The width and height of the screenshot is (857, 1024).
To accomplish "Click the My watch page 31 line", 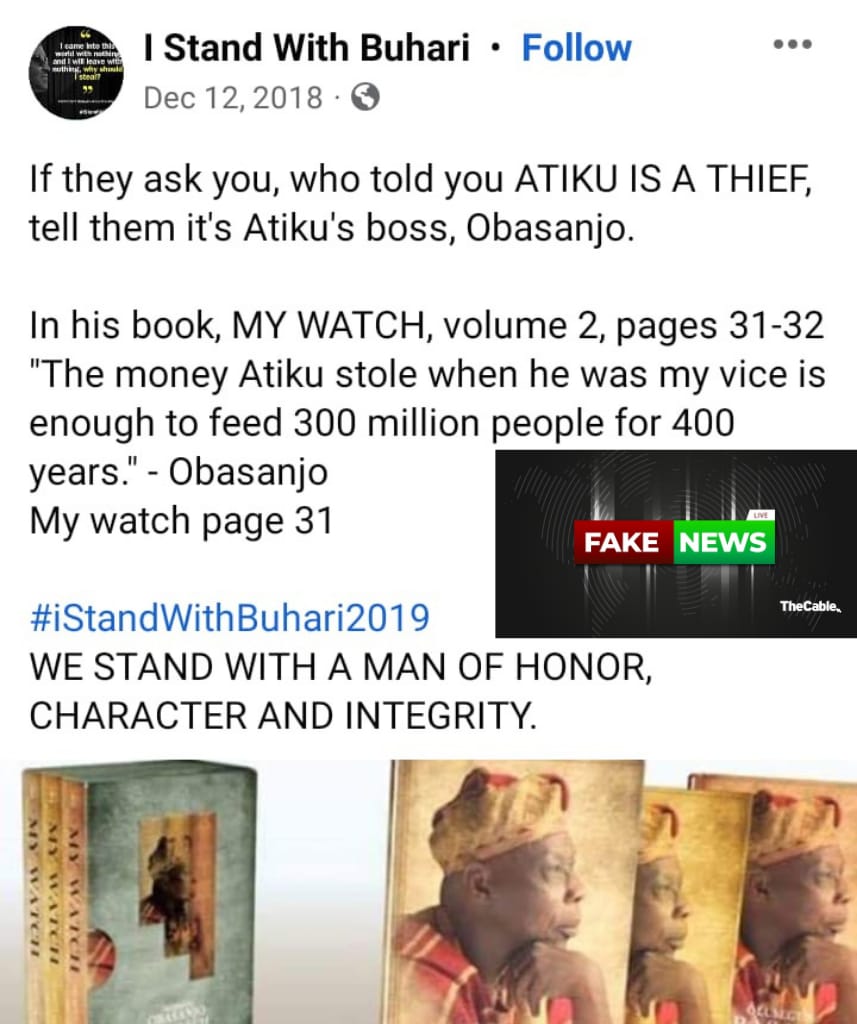I will [x=181, y=521].
